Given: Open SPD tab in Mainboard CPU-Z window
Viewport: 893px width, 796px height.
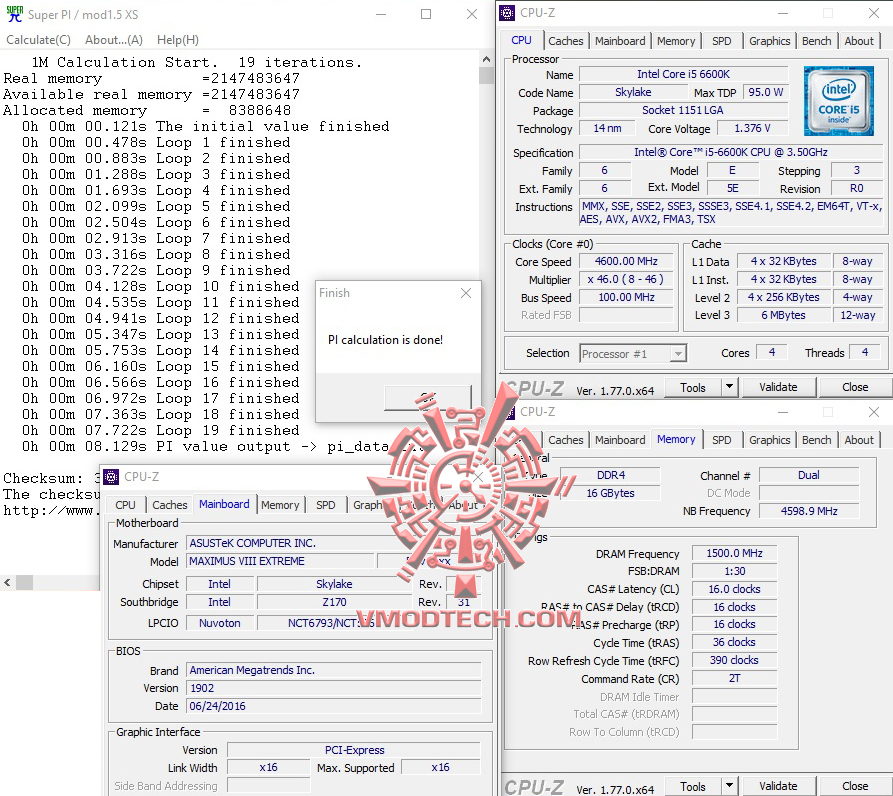Looking at the screenshot, I should coord(326,505).
